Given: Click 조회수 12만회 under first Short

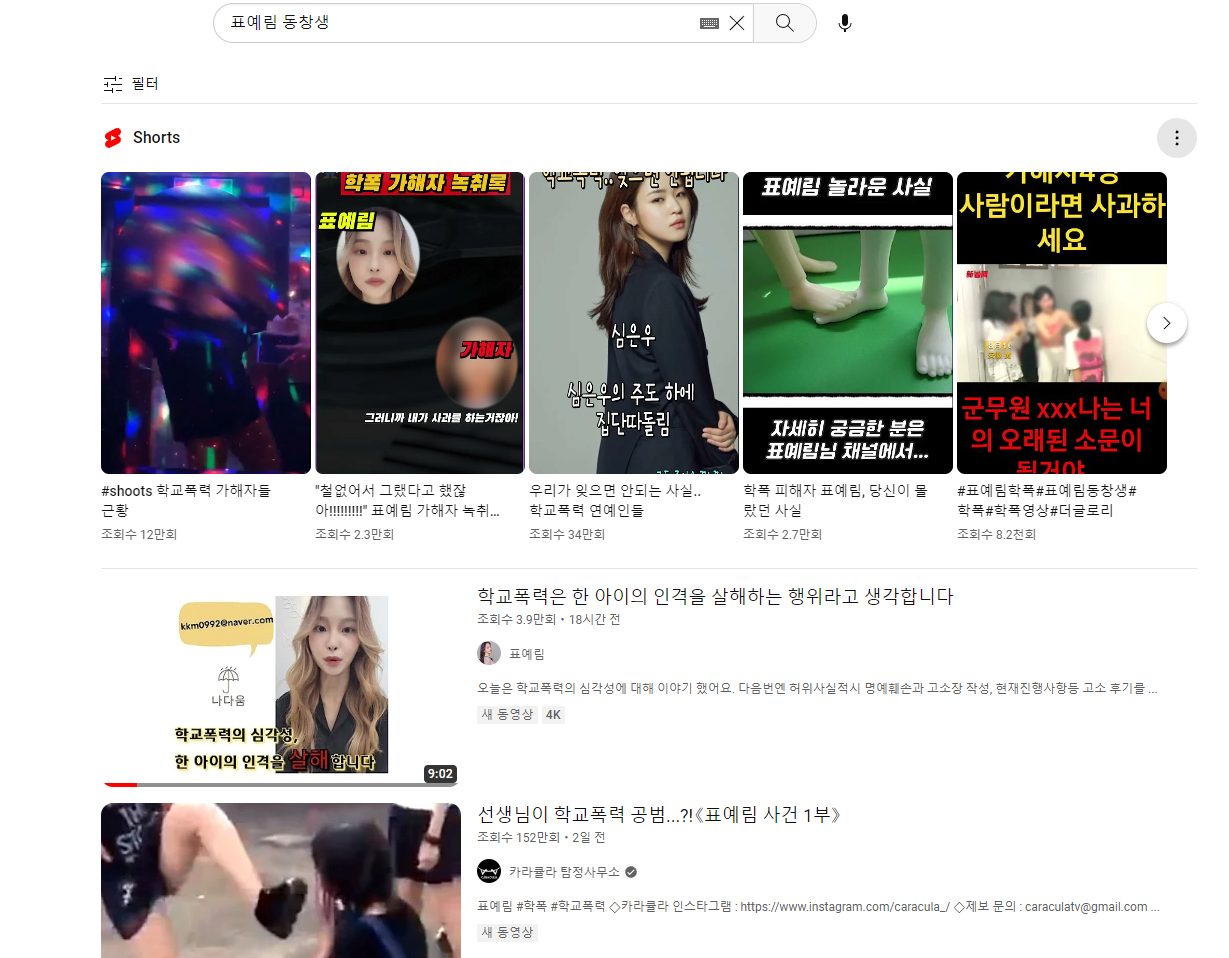Looking at the screenshot, I should tap(139, 535).
